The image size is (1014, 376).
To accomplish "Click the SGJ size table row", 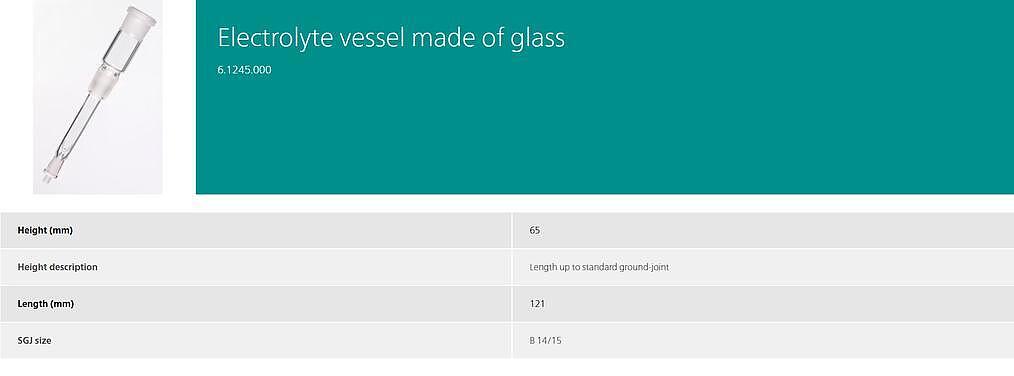I will pos(507,340).
